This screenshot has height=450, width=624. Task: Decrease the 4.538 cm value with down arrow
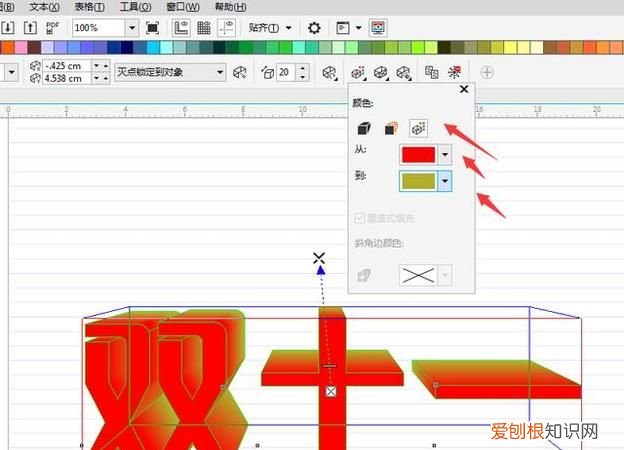[x=96, y=78]
